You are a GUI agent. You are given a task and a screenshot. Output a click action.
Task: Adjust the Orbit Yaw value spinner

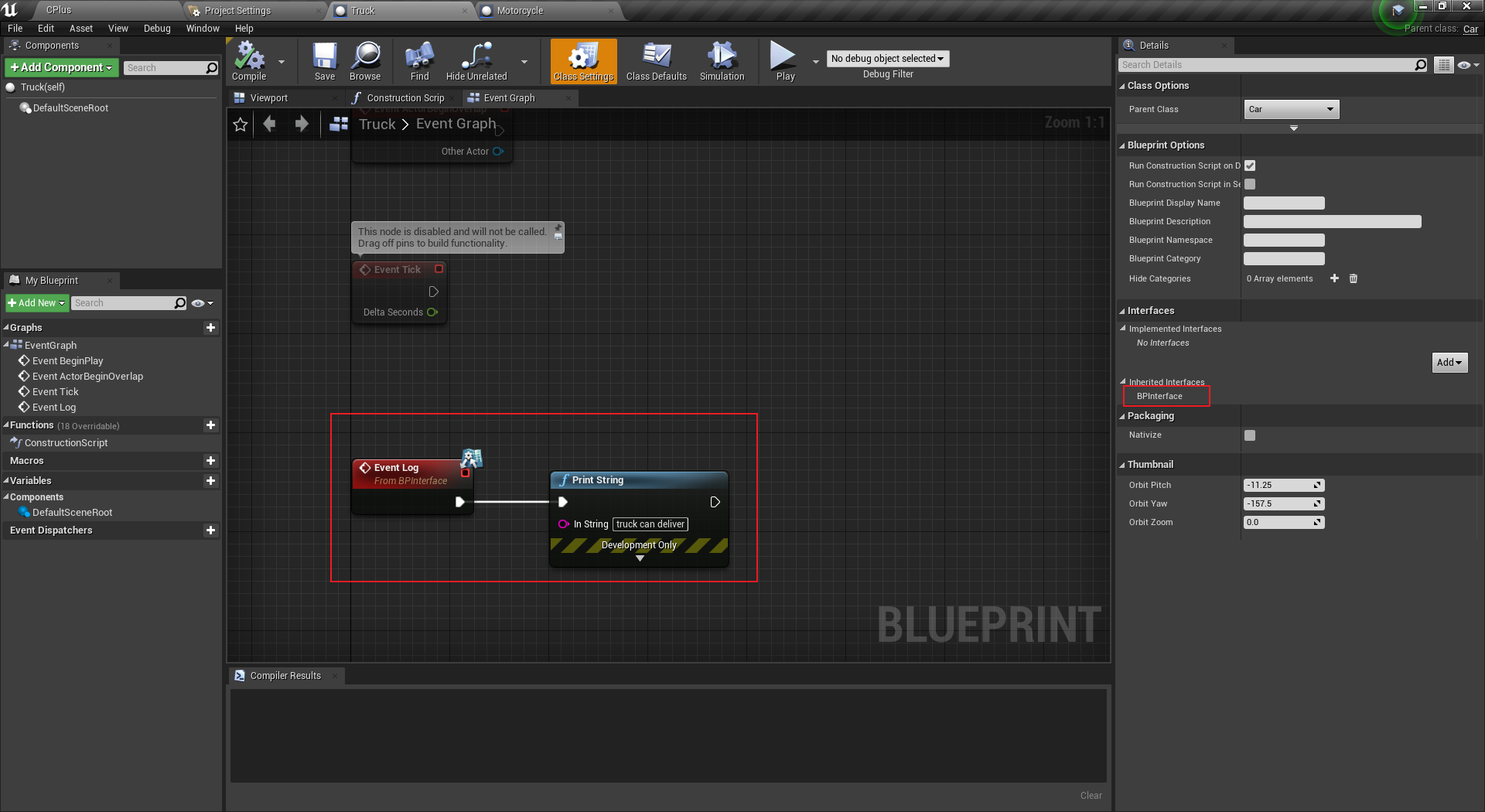point(1284,504)
